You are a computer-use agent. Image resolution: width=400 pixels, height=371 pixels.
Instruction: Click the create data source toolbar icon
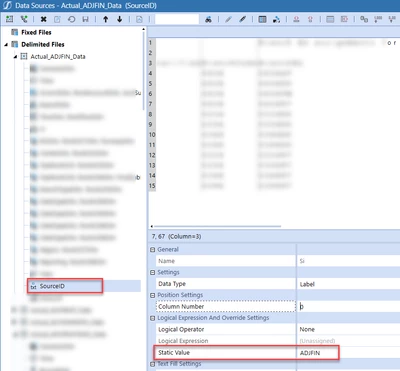tap(10, 19)
